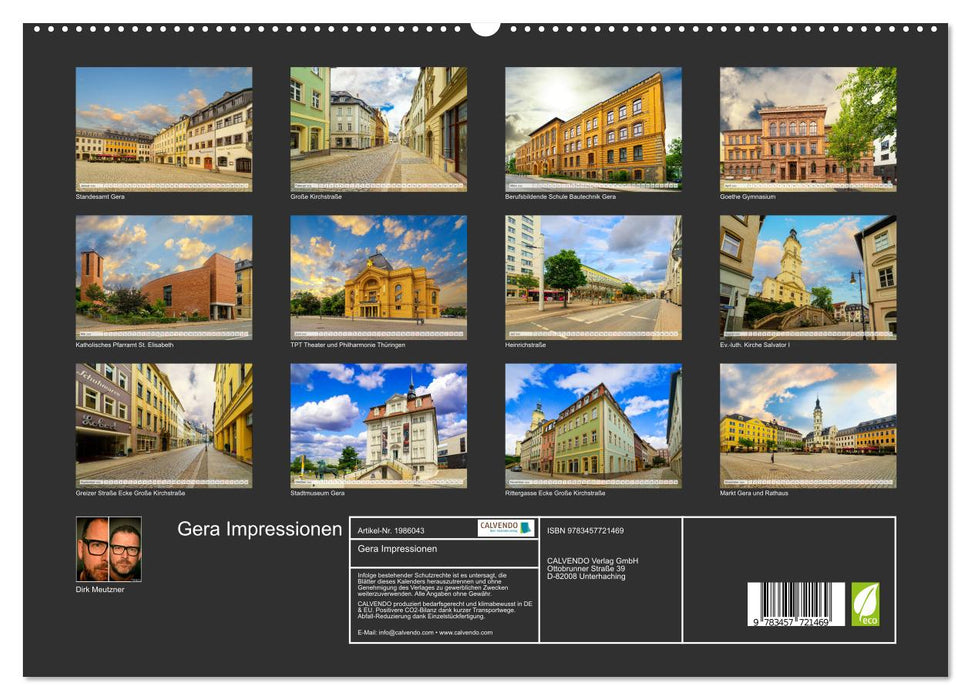Click the spiral binding at the top edge
971x700 pixels.
(x=300, y=30)
